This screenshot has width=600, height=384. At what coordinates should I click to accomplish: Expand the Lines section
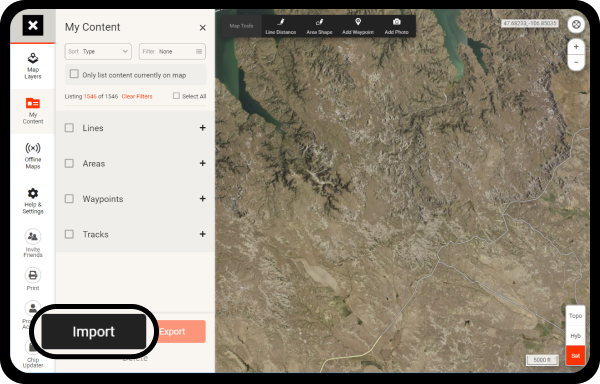(203, 128)
